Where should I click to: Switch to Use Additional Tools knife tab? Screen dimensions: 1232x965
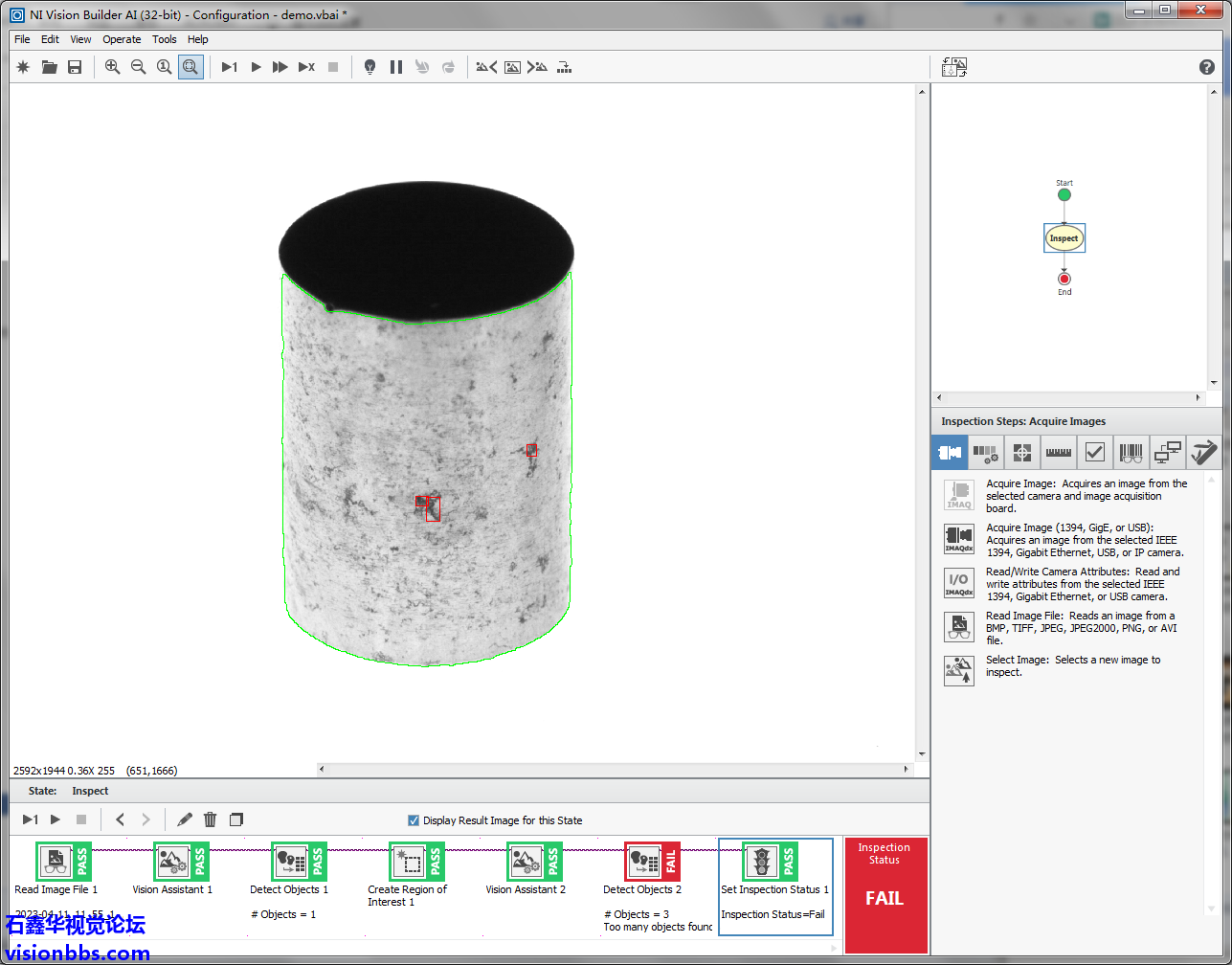coord(1203,452)
